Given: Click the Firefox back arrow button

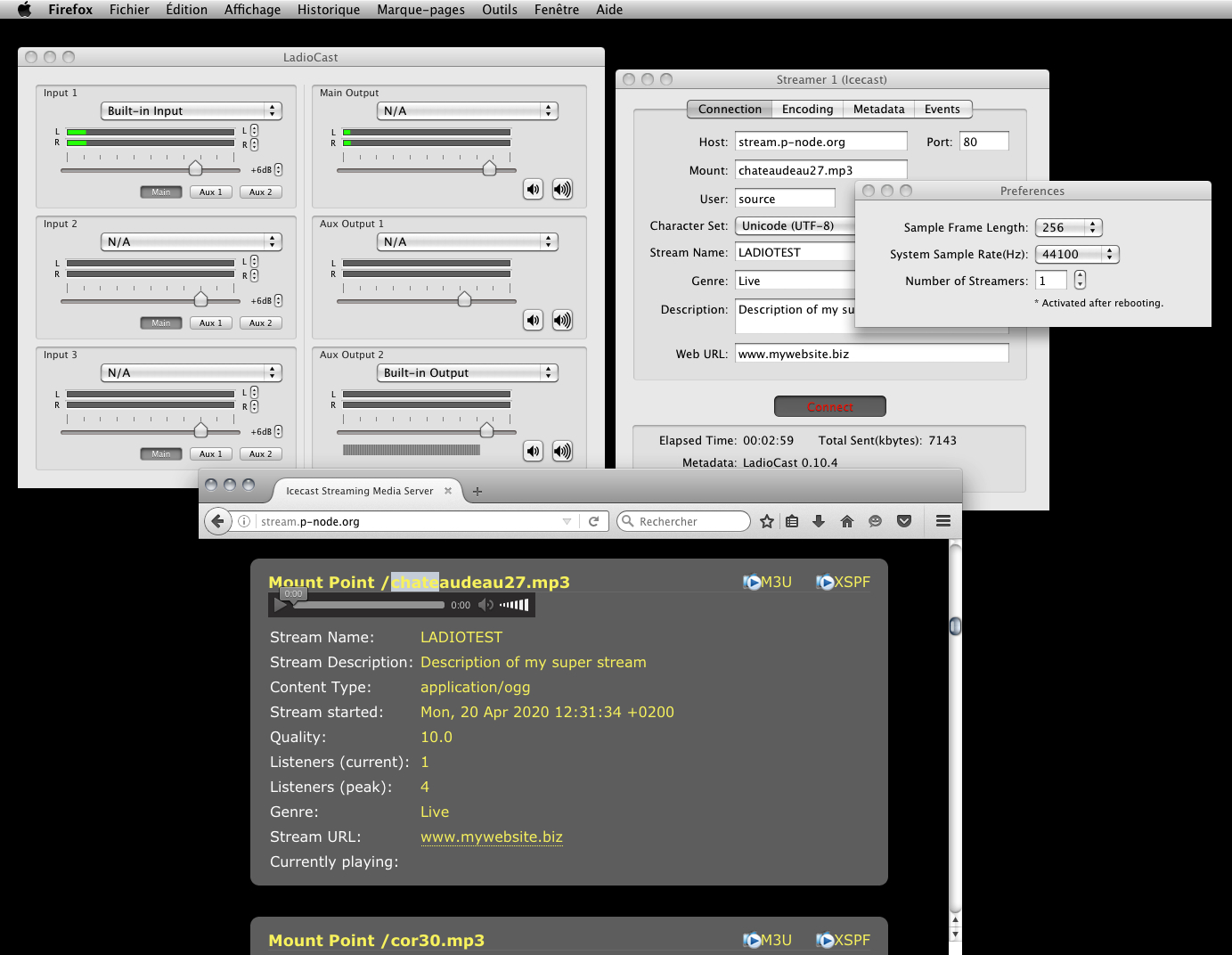Looking at the screenshot, I should point(217,521).
